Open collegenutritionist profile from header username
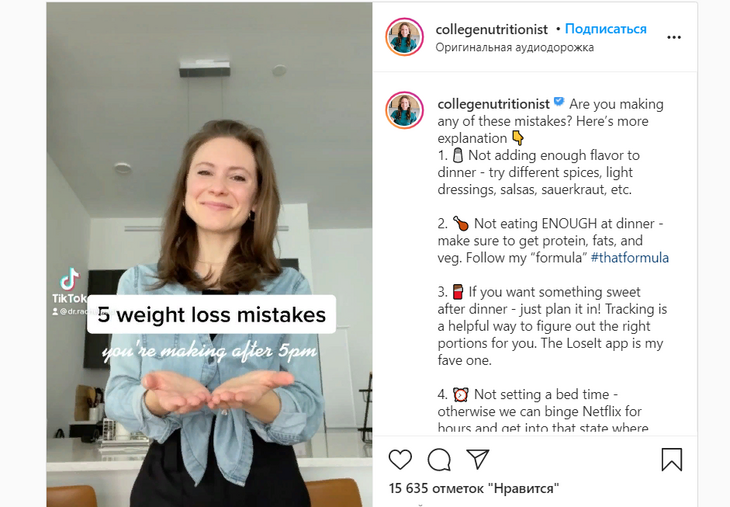 click(x=491, y=29)
